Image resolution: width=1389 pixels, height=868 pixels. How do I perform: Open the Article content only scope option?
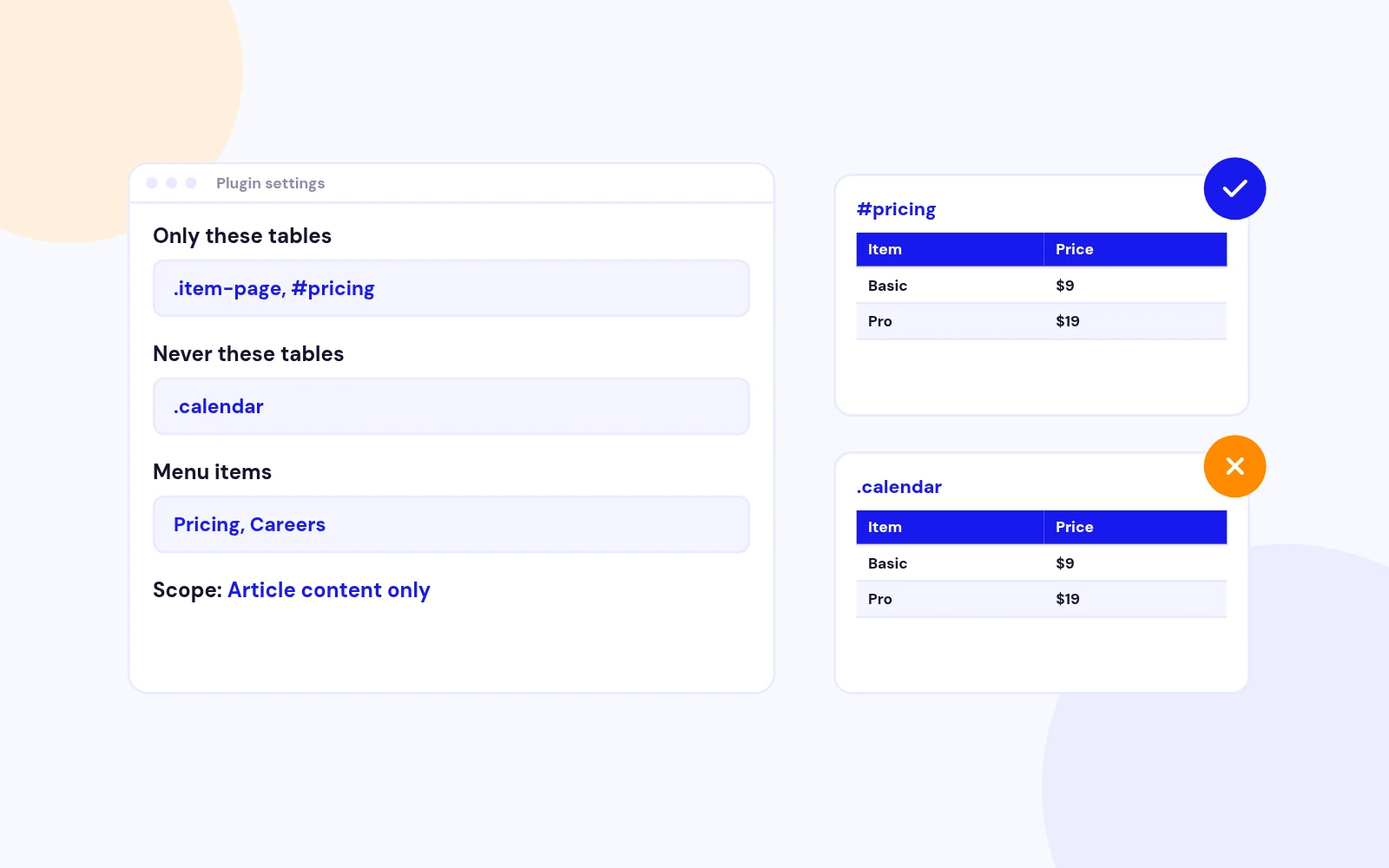coord(328,590)
